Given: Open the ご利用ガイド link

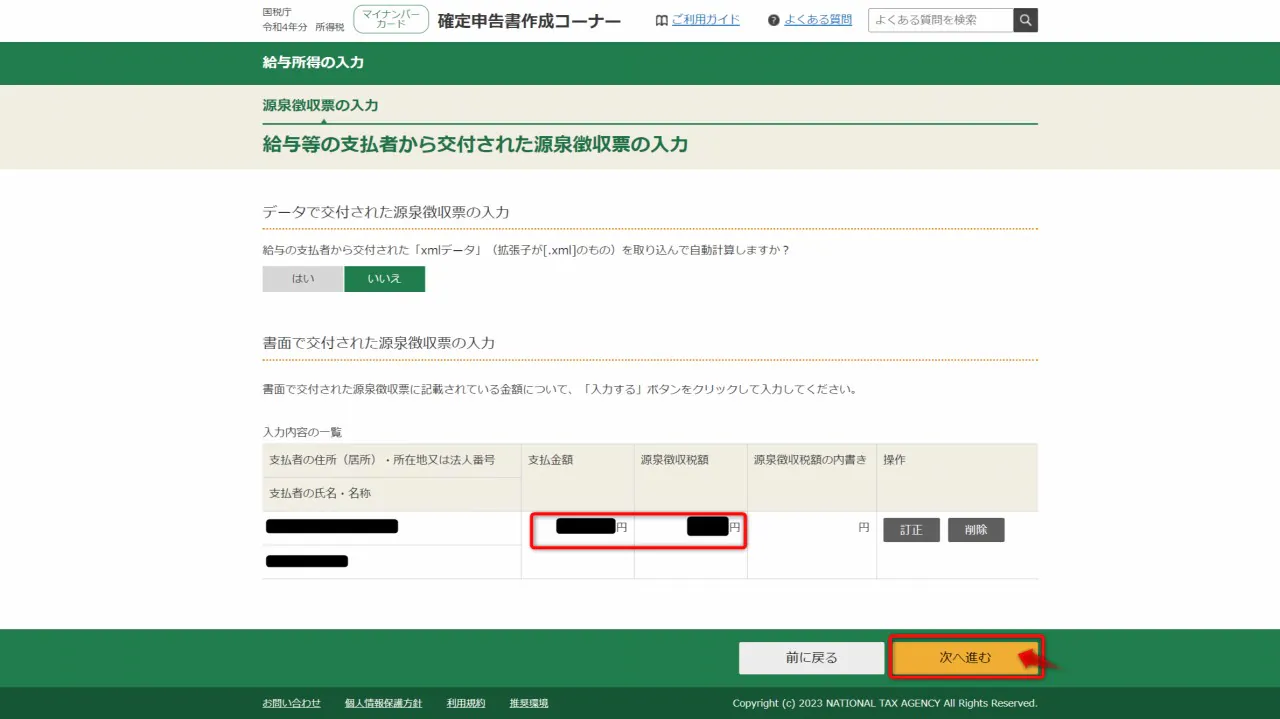Looking at the screenshot, I should pyautogui.click(x=705, y=20).
